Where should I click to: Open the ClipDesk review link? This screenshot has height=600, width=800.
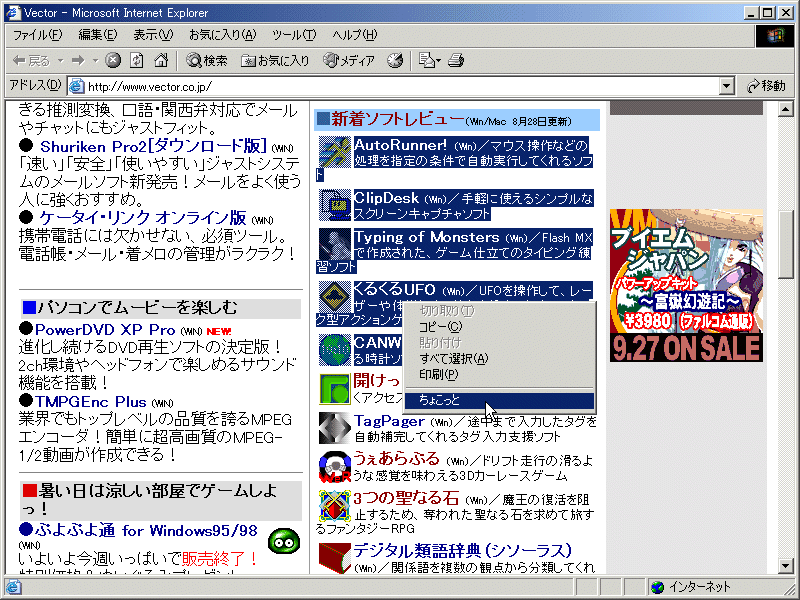point(386,198)
